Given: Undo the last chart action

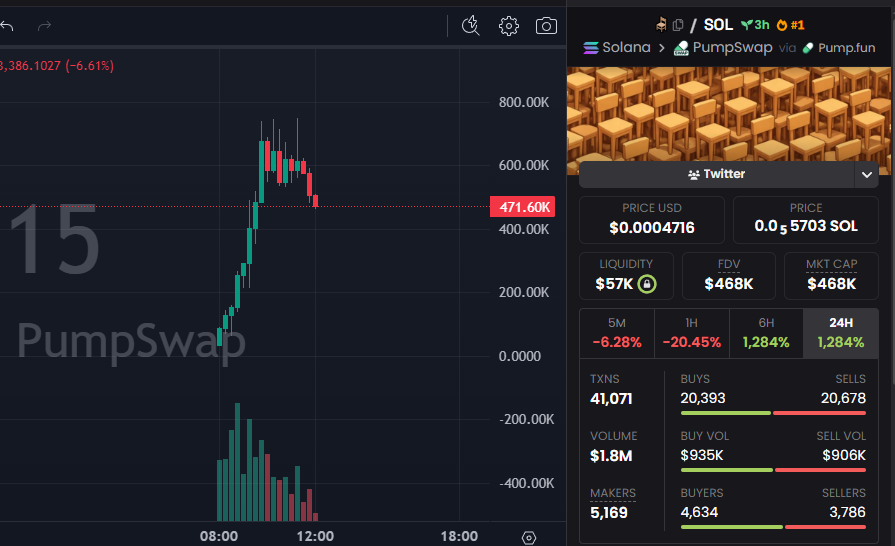Looking at the screenshot, I should pyautogui.click(x=7, y=26).
